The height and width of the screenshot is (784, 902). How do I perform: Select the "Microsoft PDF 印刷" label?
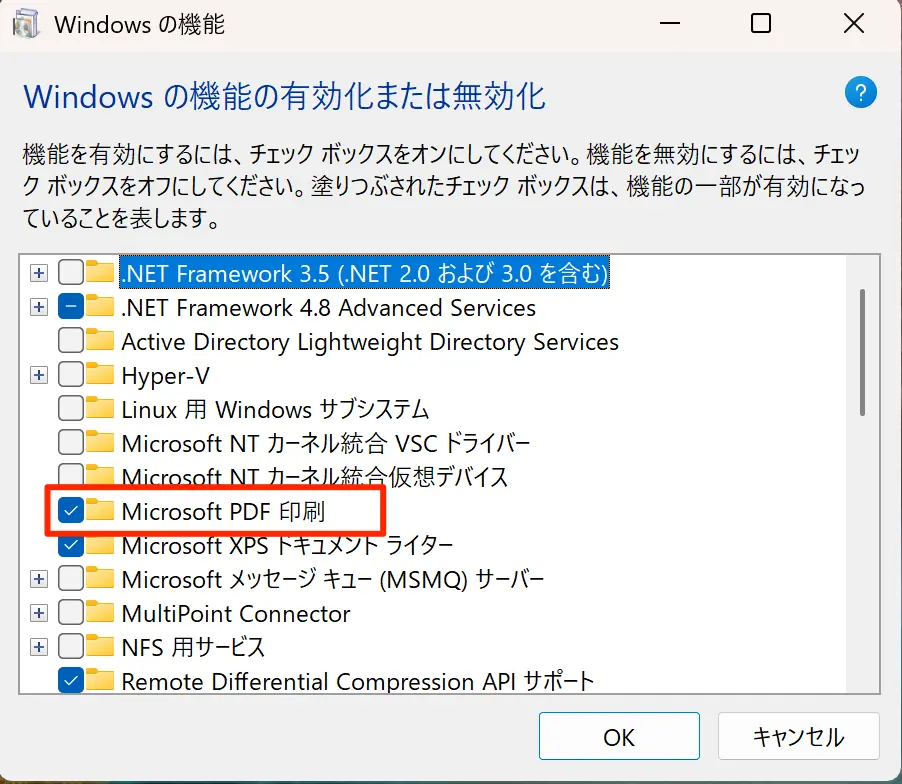[x=223, y=511]
